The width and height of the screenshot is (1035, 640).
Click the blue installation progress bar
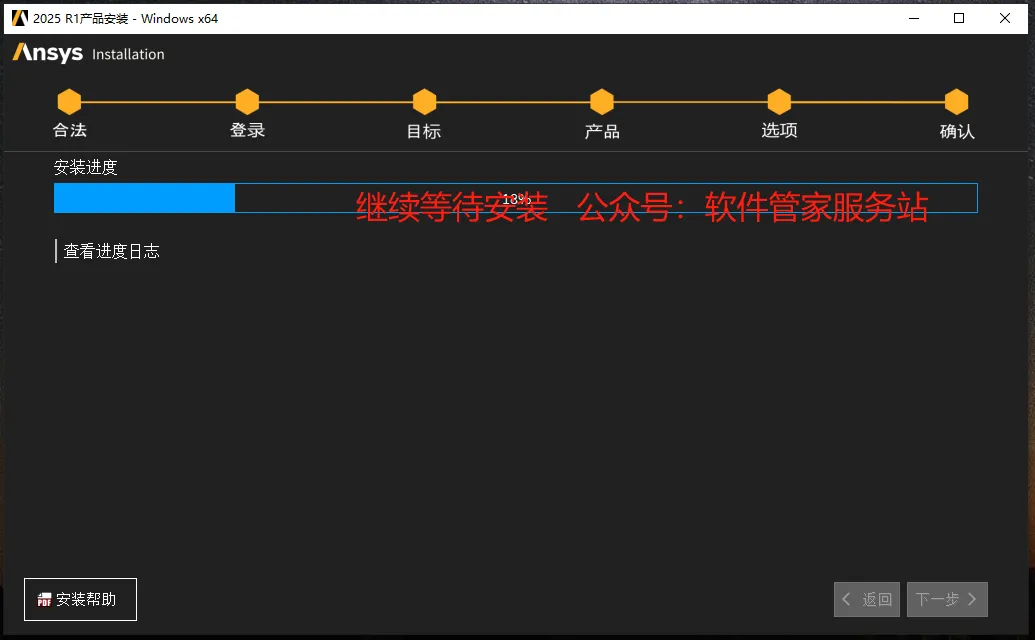click(516, 198)
